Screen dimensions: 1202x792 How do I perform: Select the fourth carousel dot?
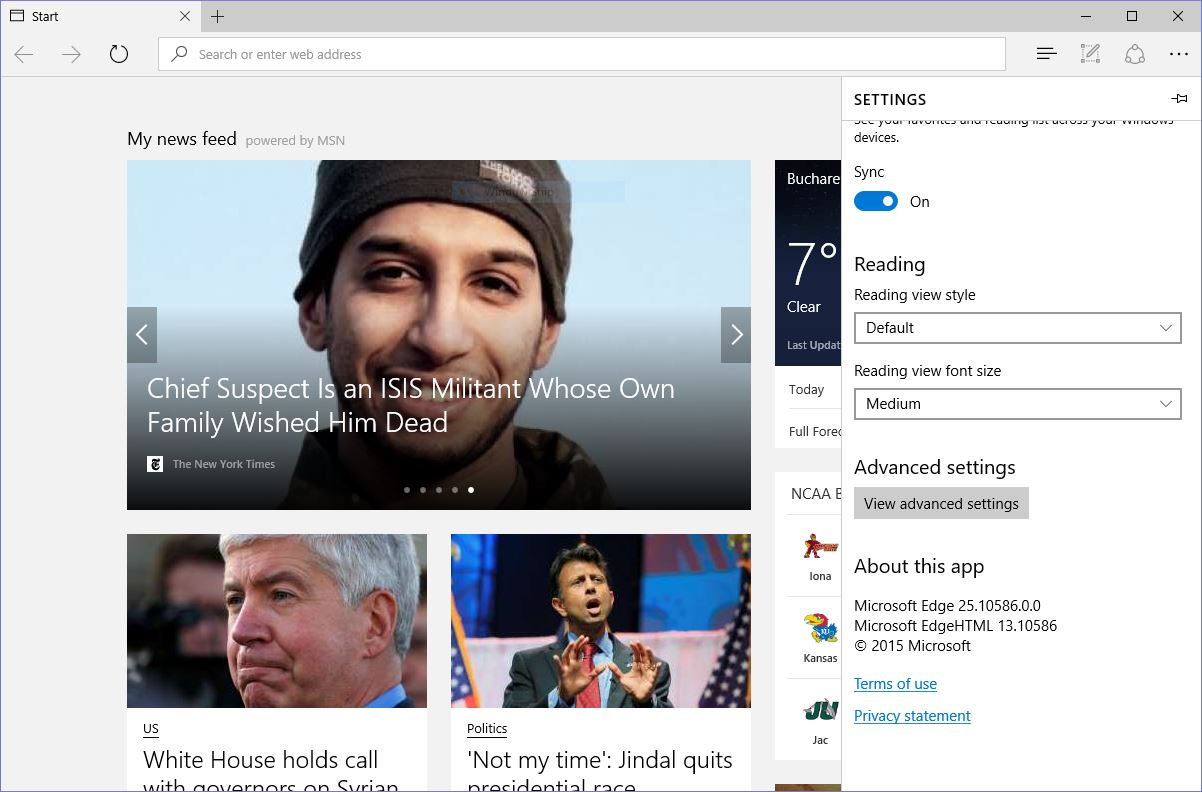tap(455, 490)
